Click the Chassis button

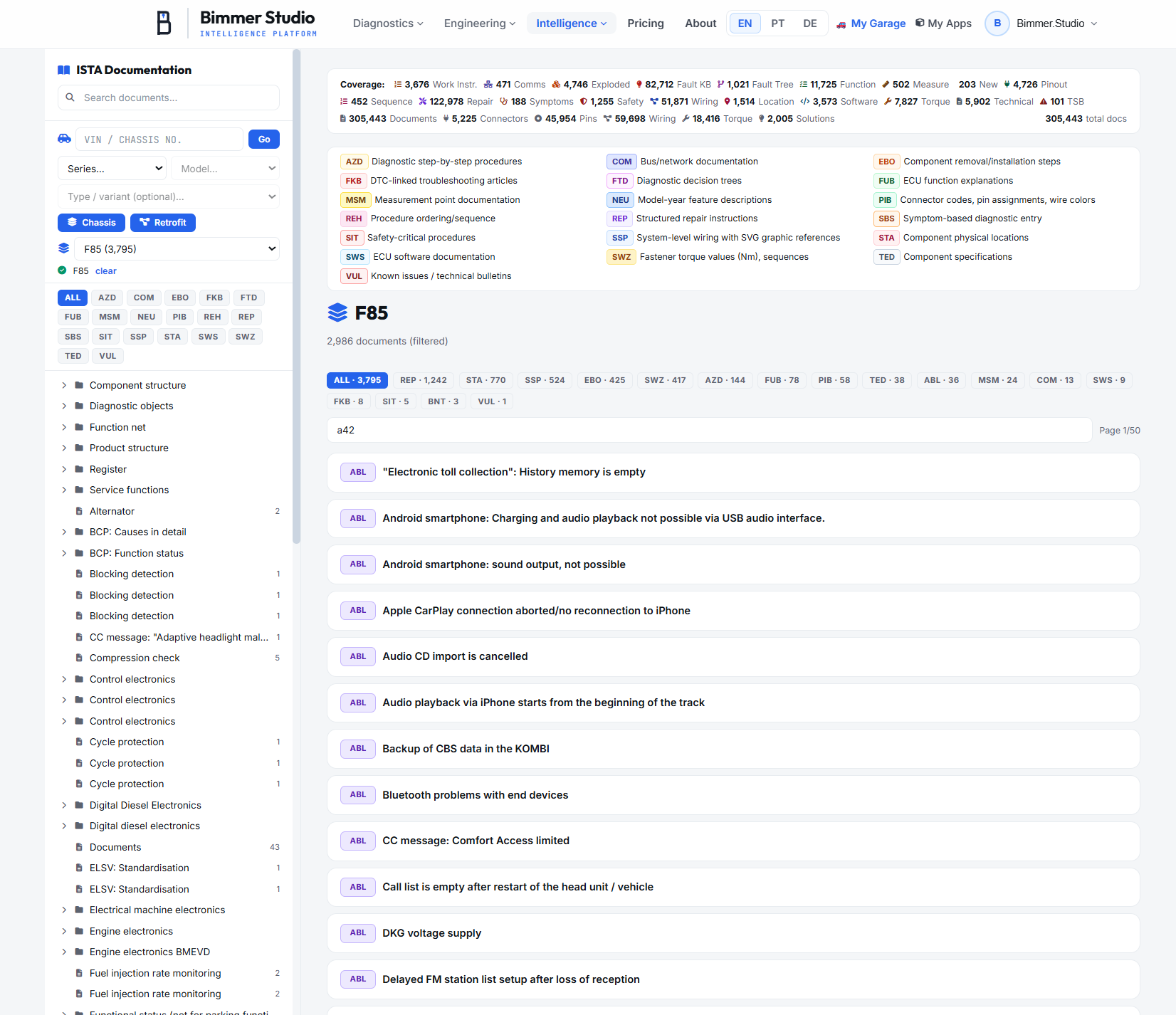[x=92, y=223]
